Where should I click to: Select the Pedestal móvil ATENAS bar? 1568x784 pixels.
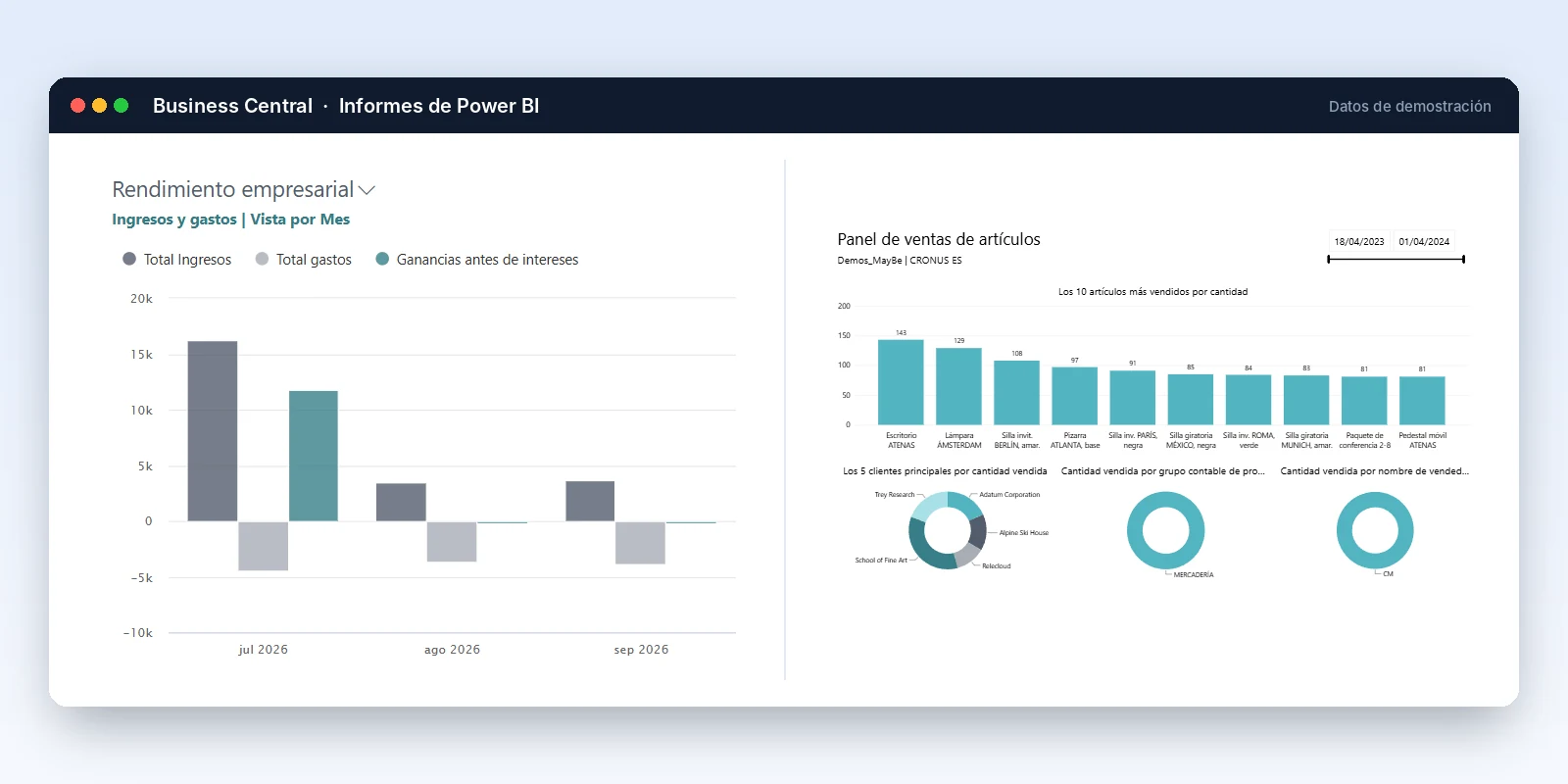1422,401
